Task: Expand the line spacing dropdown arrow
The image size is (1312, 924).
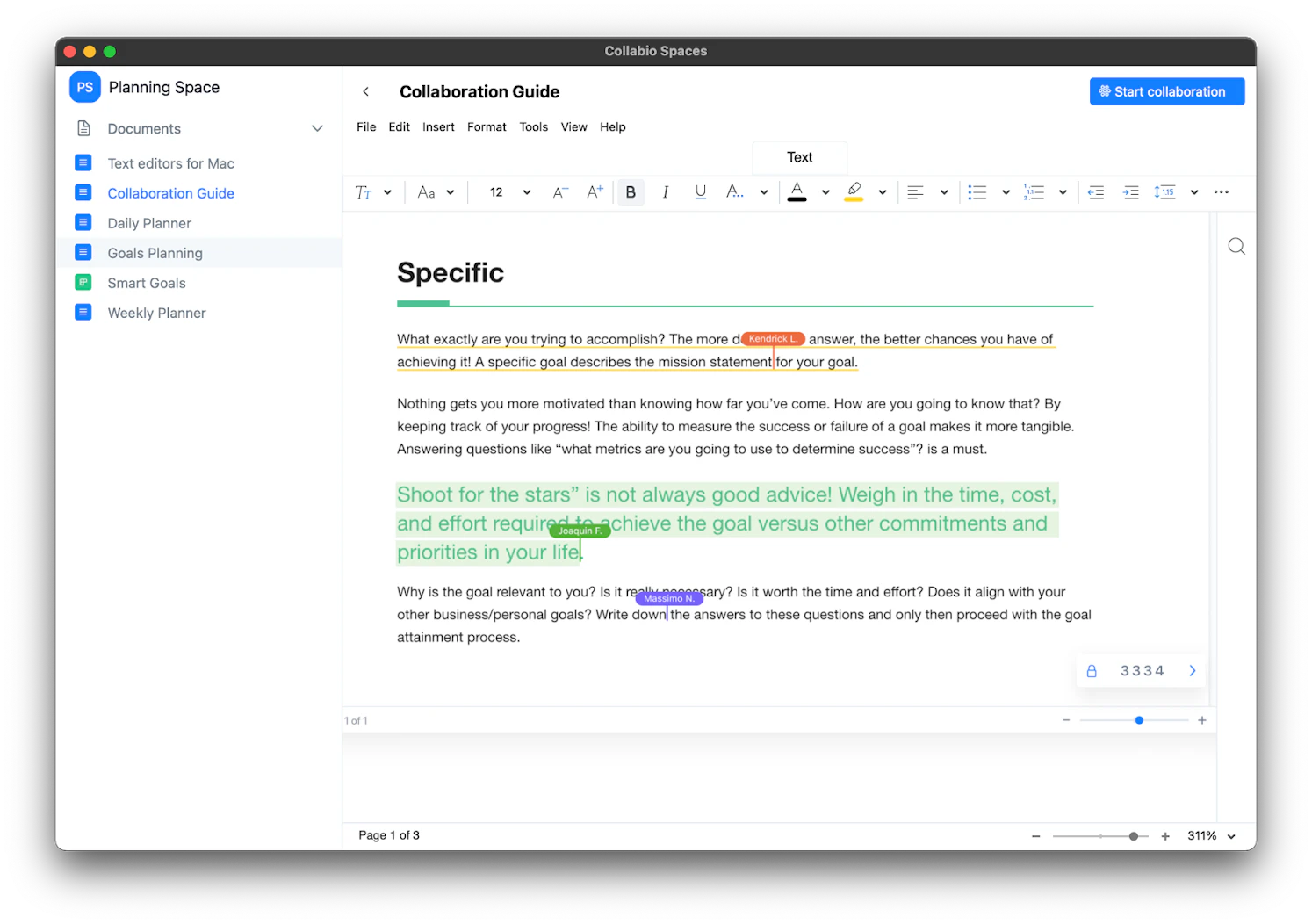Action: coord(1194,192)
